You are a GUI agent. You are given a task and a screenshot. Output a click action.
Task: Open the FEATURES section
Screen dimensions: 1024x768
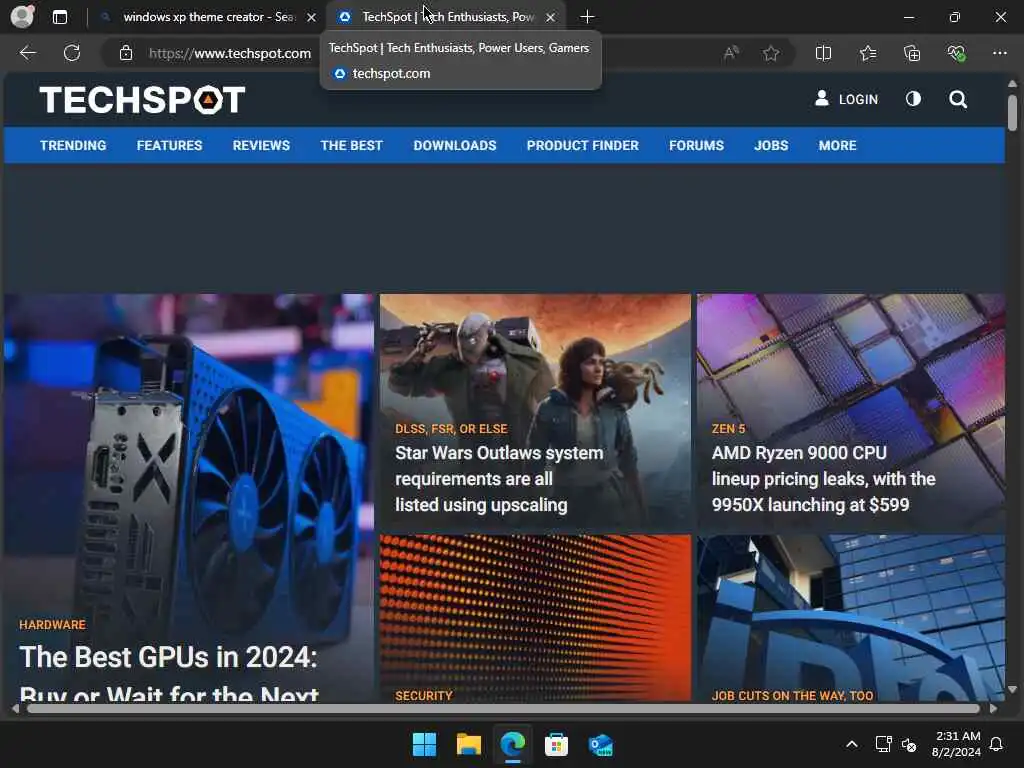169,145
